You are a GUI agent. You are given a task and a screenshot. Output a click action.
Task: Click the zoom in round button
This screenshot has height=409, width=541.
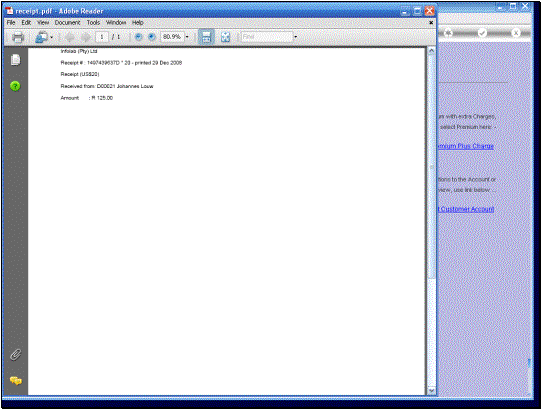(x=151, y=37)
